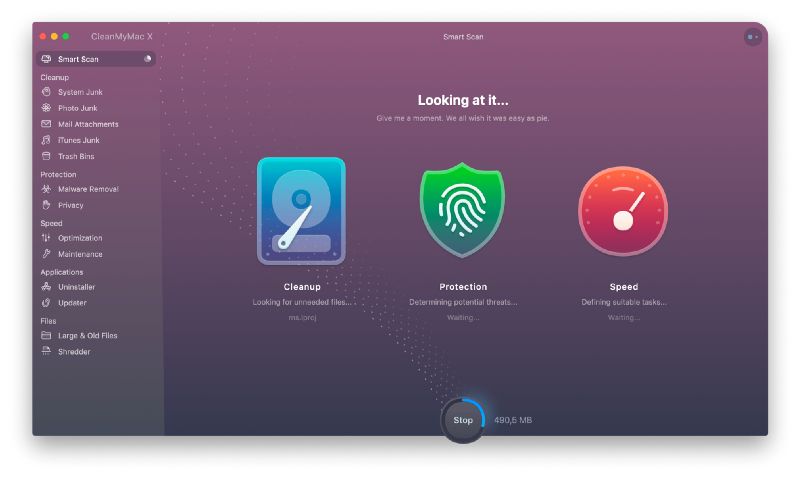Open the Privacy label
The image size is (800, 478).
[70, 205]
